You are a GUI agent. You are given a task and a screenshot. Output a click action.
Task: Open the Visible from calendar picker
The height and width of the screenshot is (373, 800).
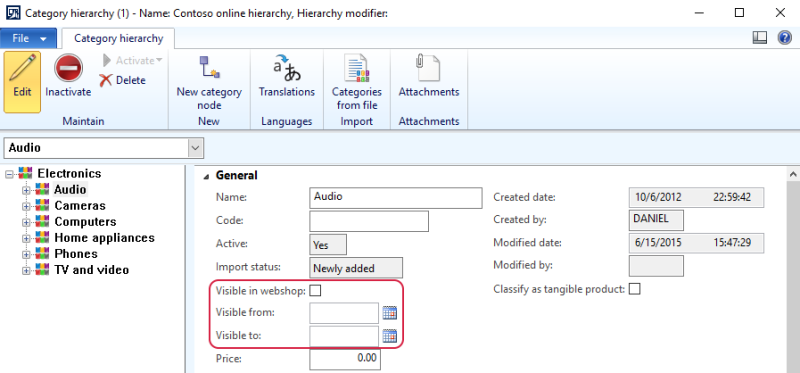point(389,313)
